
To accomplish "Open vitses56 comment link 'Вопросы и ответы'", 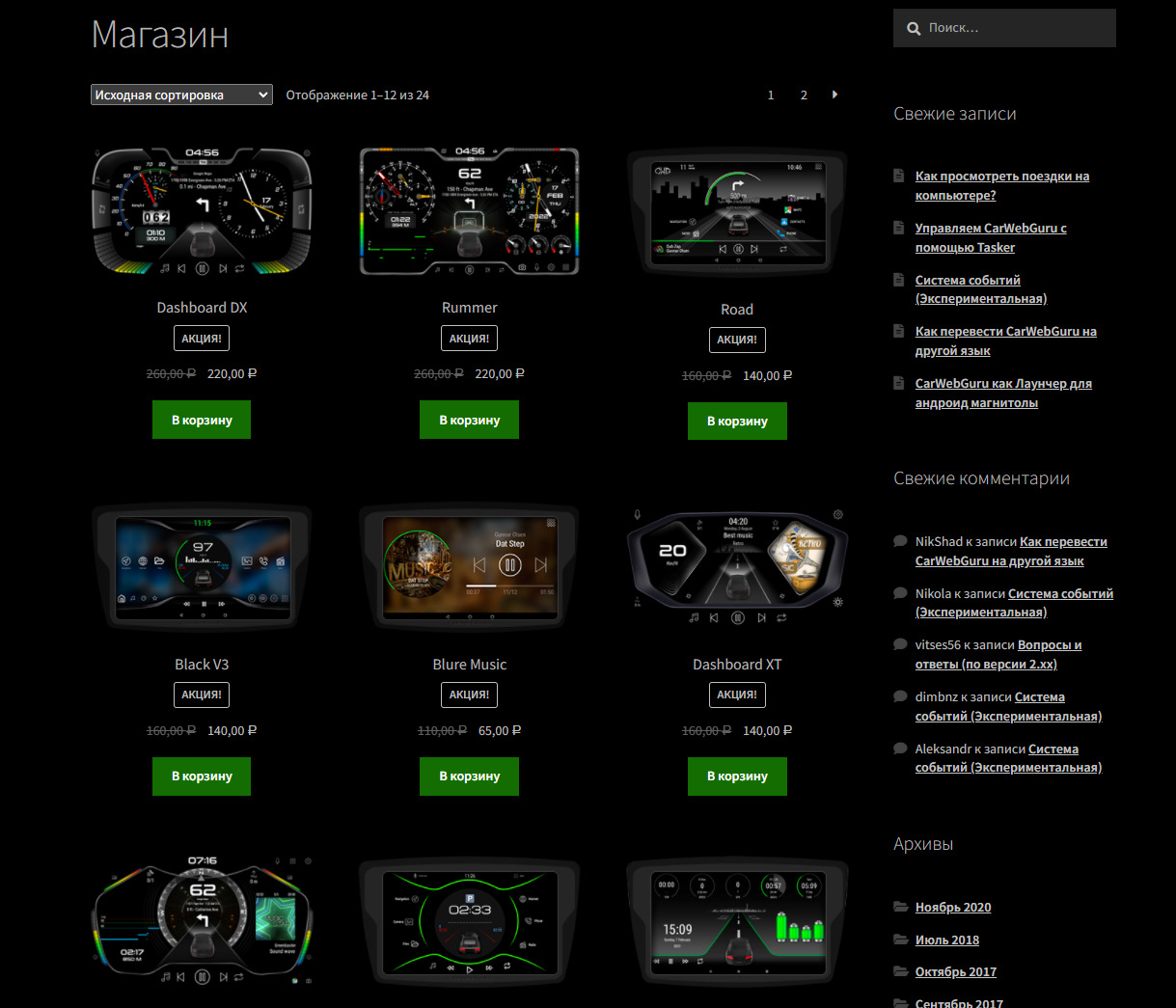I will (x=998, y=655).
